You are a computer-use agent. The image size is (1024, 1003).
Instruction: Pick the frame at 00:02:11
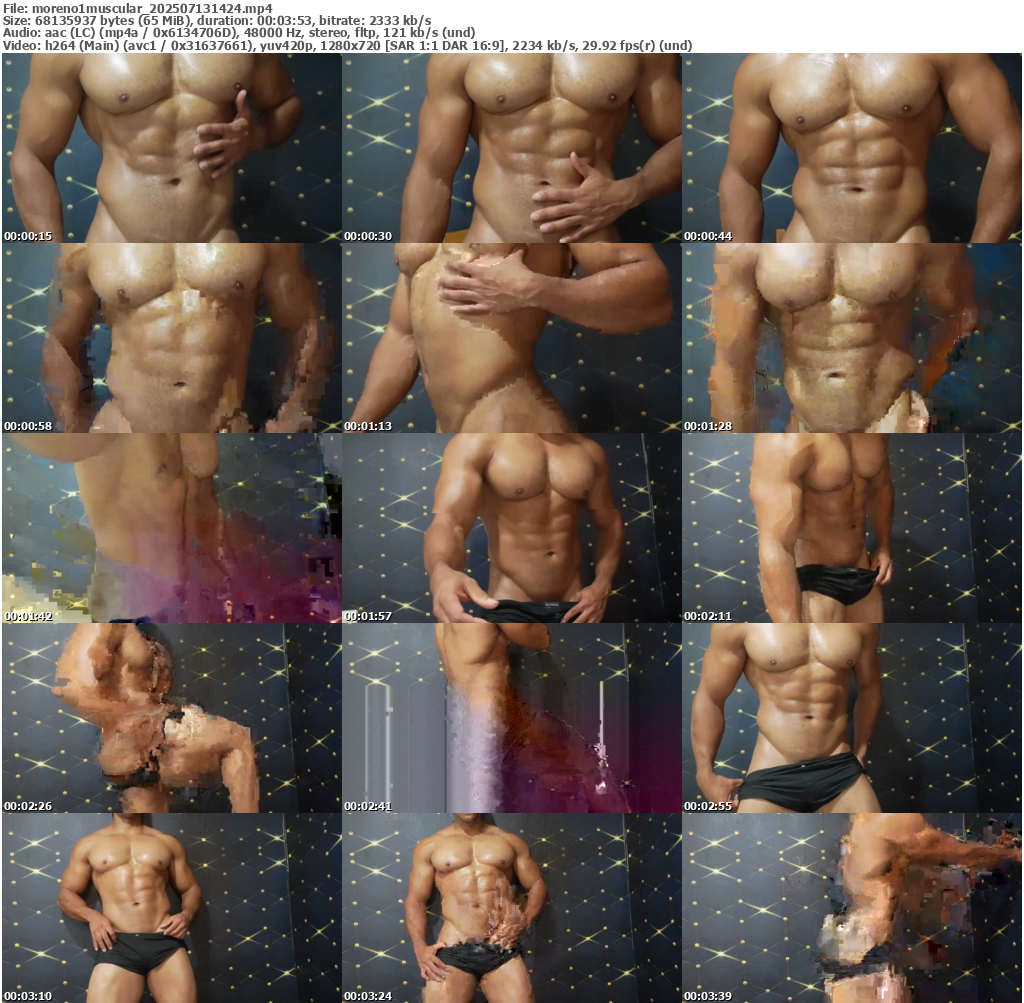[x=852, y=528]
